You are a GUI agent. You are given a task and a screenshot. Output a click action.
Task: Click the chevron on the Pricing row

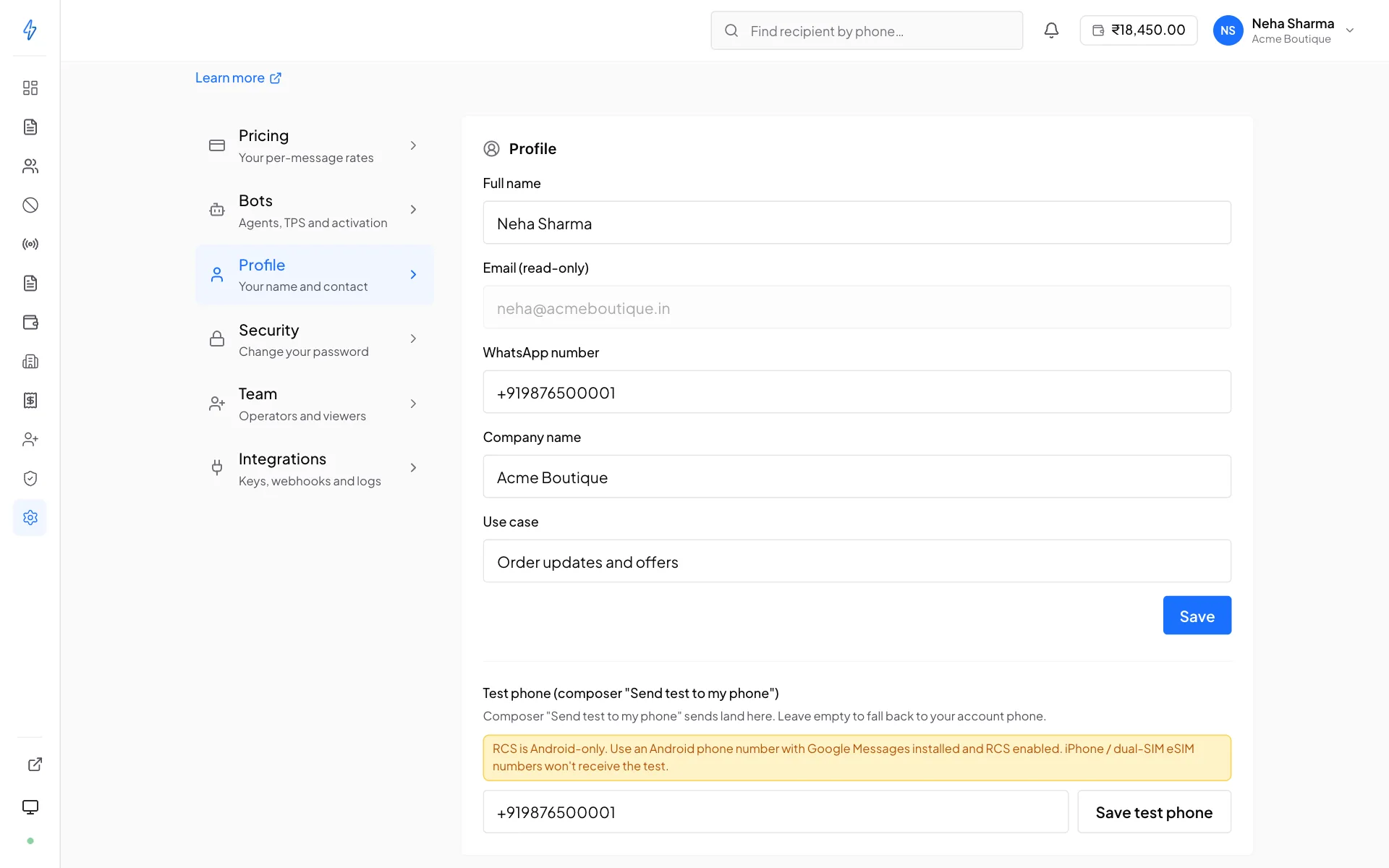tap(413, 145)
